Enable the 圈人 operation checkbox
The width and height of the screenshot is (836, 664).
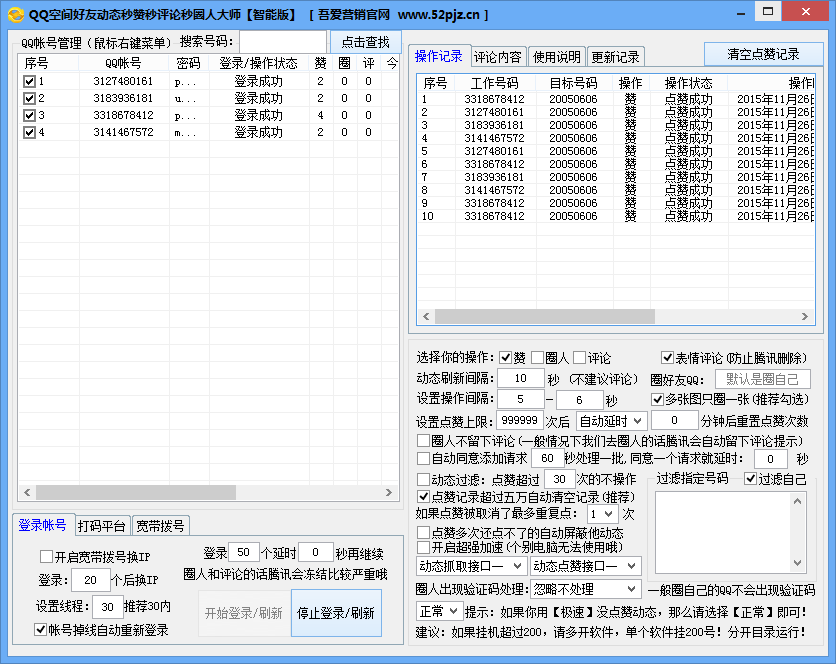tap(538, 358)
